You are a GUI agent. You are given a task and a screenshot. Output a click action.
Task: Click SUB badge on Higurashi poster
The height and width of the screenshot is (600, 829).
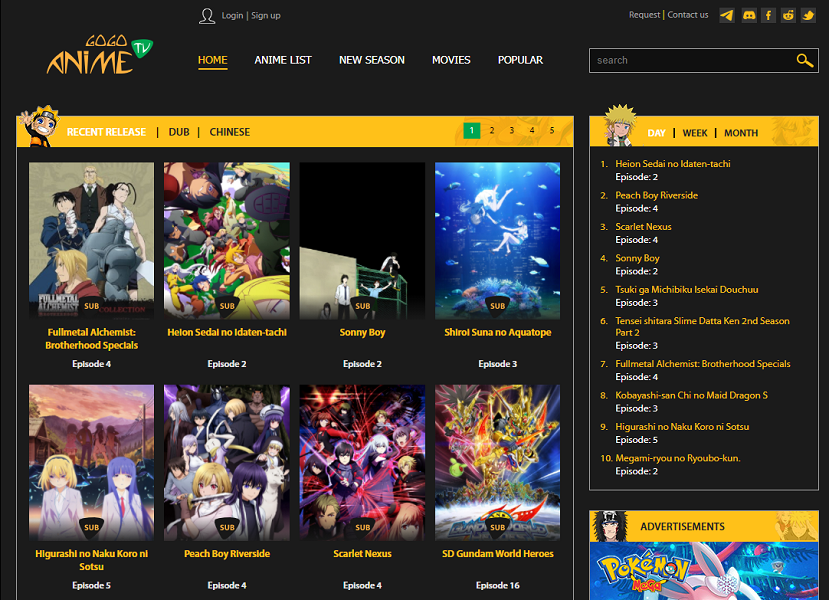[x=91, y=528]
